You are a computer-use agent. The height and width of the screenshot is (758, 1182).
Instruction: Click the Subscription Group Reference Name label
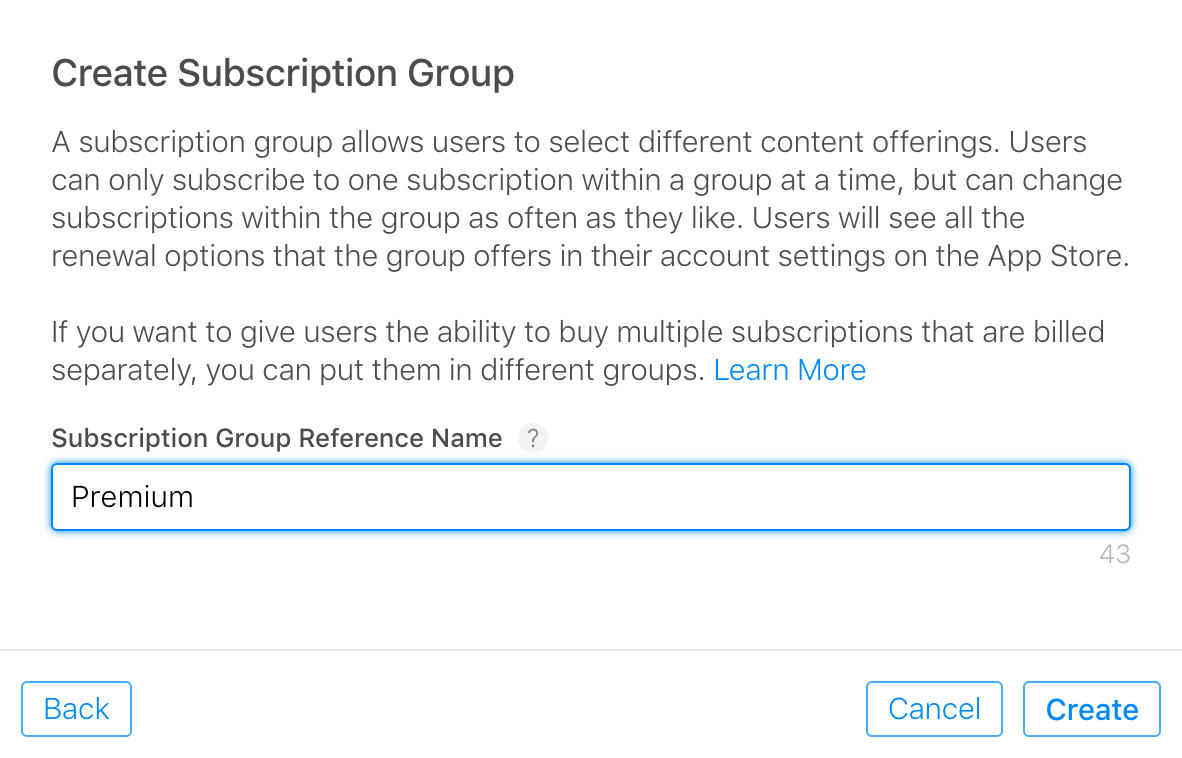[x=277, y=439]
